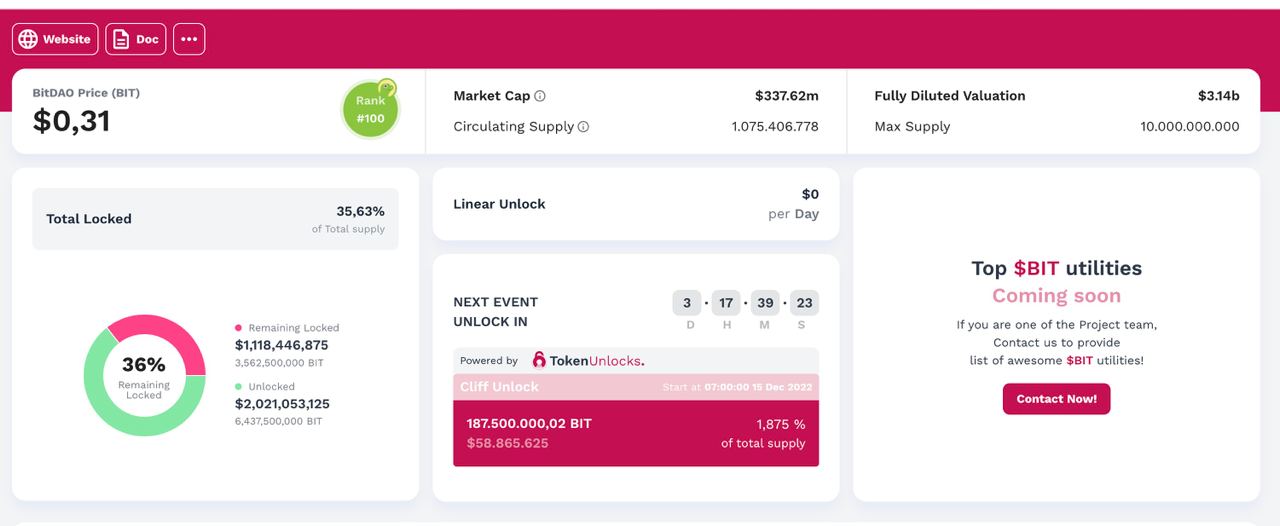Open the three-dots more options button
This screenshot has width=1280, height=526.
(189, 39)
